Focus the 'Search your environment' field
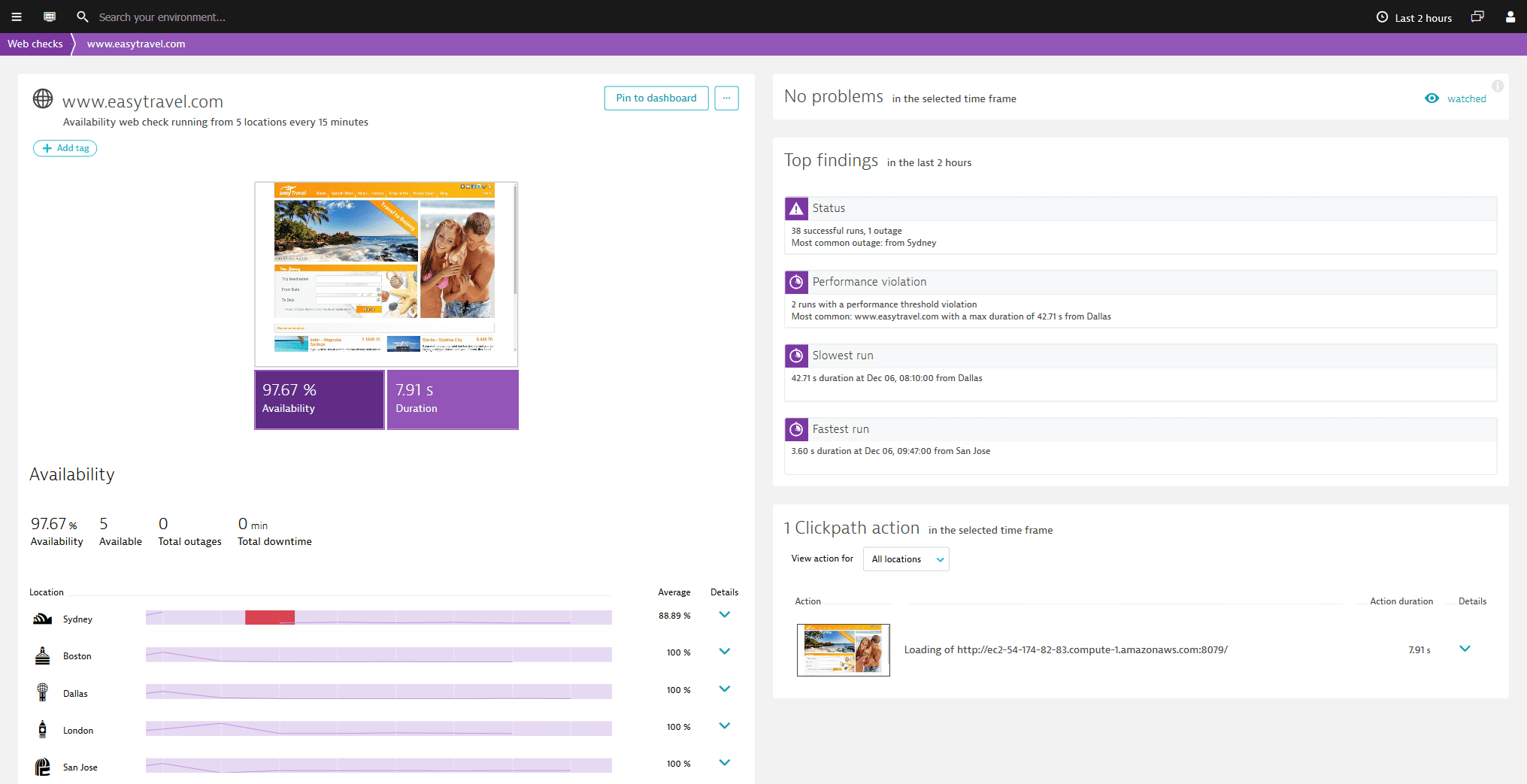 click(x=162, y=17)
